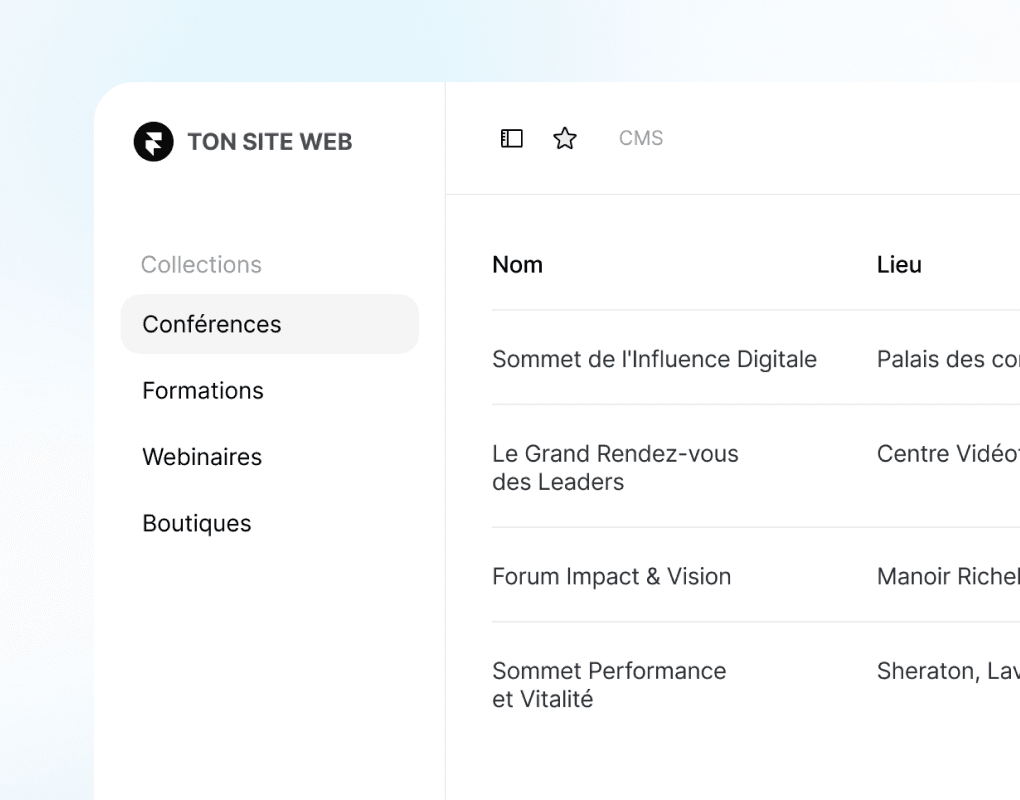Toggle the sidebar panel icon
This screenshot has height=800, width=1020.
click(511, 138)
